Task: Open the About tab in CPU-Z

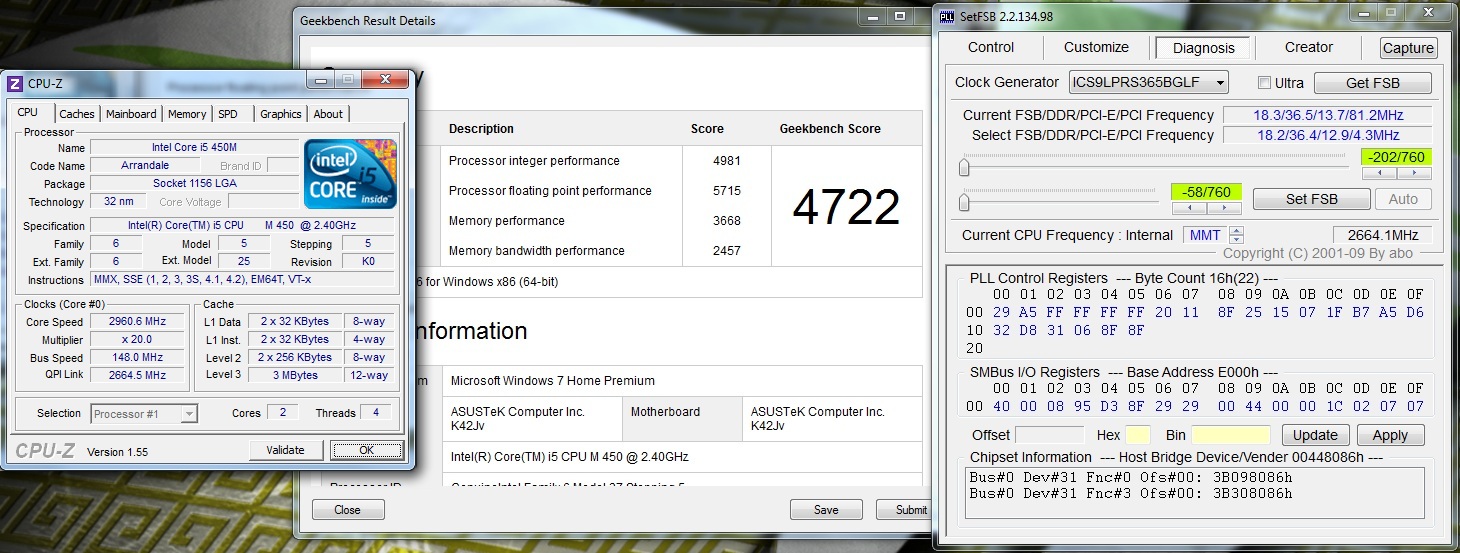Action: point(328,114)
